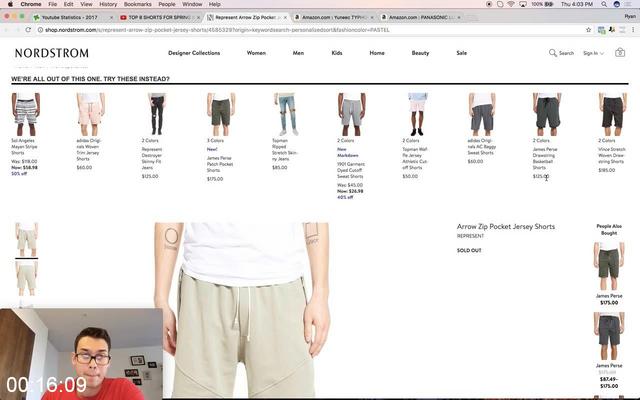Open the Men category
Screen dimensions: 640x400
pos(298,53)
